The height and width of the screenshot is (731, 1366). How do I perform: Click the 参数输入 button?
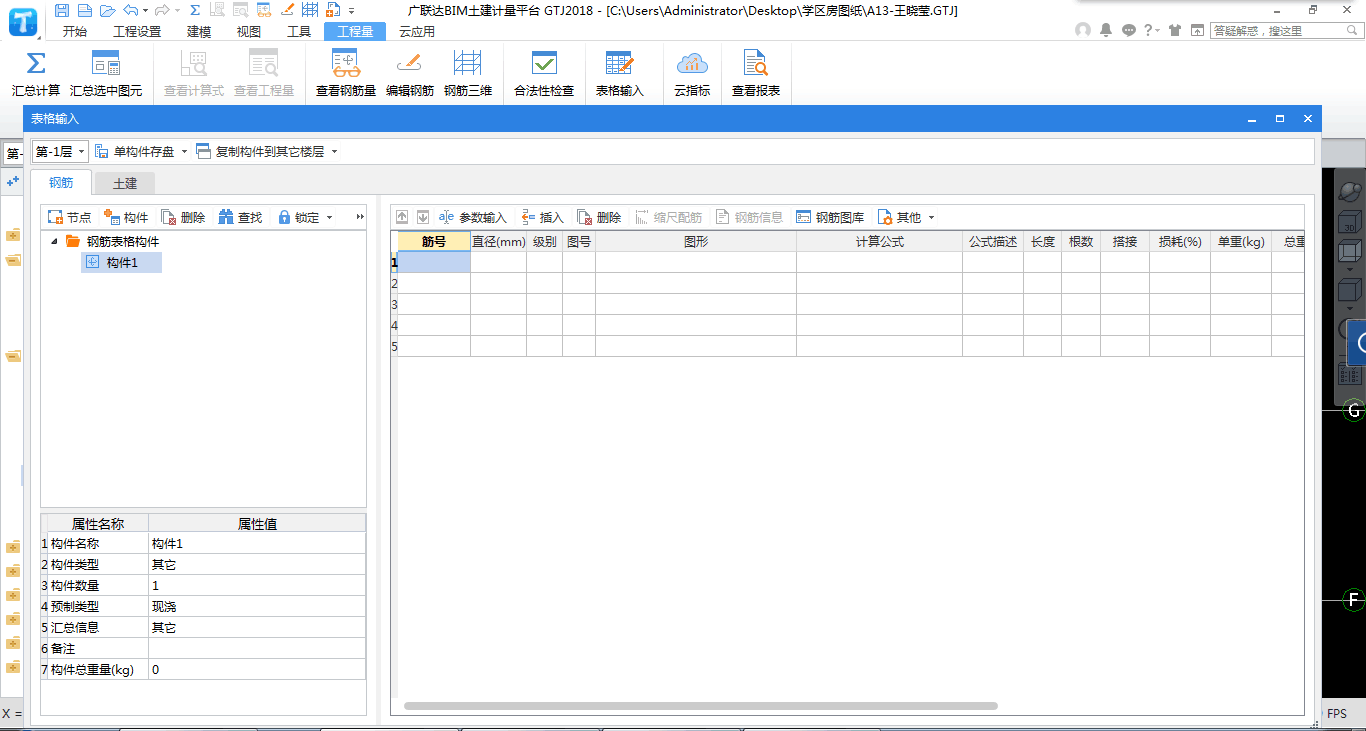coord(473,217)
